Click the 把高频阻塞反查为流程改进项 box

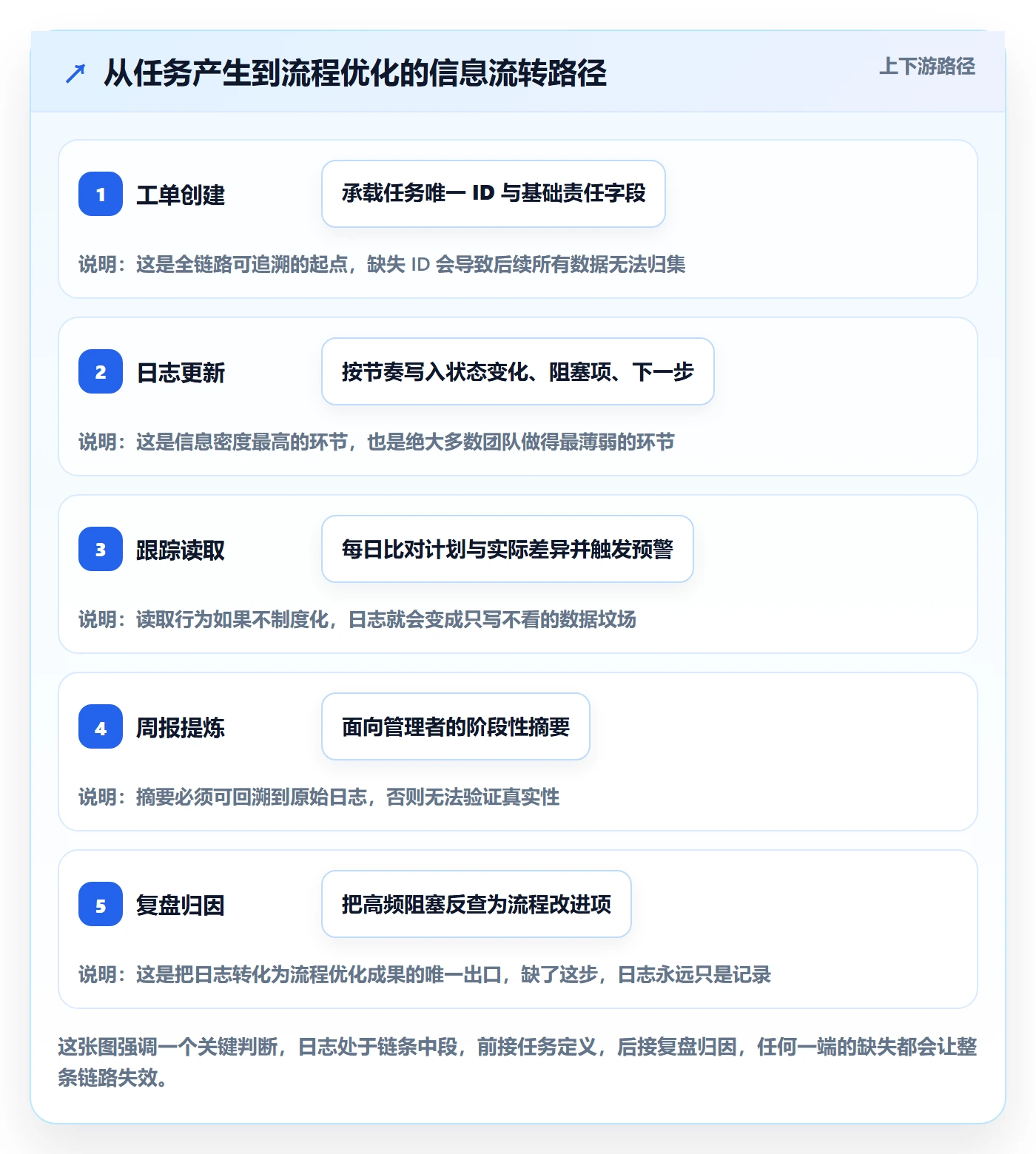[477, 904]
